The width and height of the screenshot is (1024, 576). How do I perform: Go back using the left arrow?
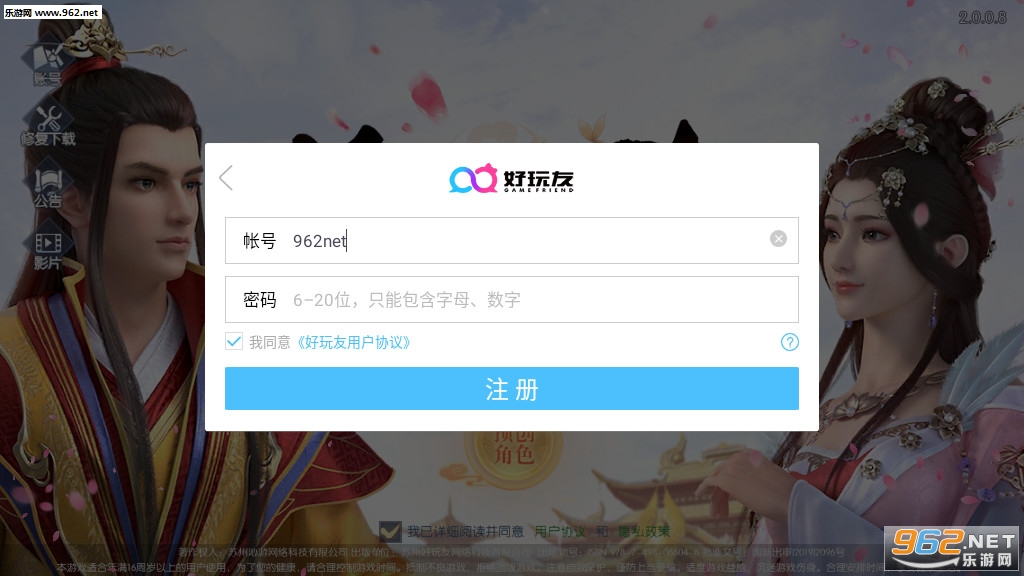click(226, 178)
